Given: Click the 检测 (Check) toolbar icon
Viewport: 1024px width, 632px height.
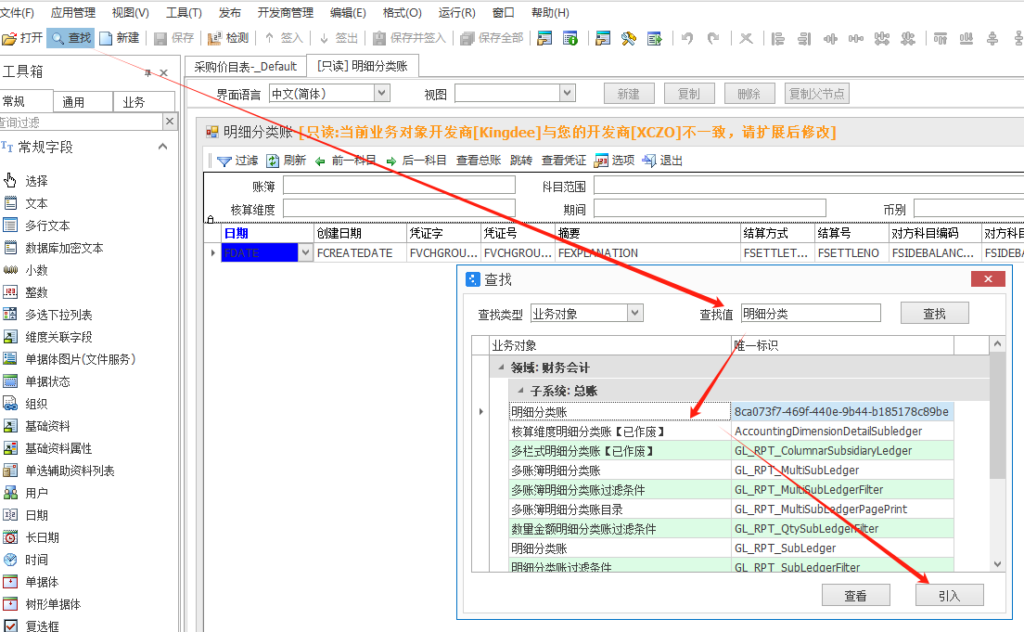Looking at the screenshot, I should coord(215,38).
